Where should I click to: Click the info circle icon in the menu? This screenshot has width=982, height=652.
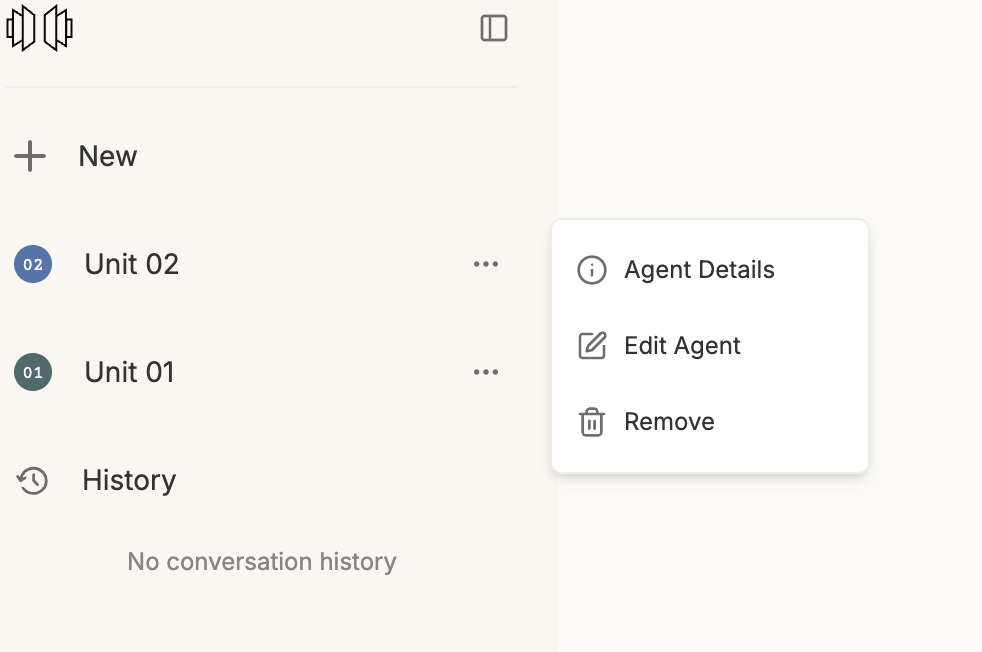pyautogui.click(x=592, y=270)
